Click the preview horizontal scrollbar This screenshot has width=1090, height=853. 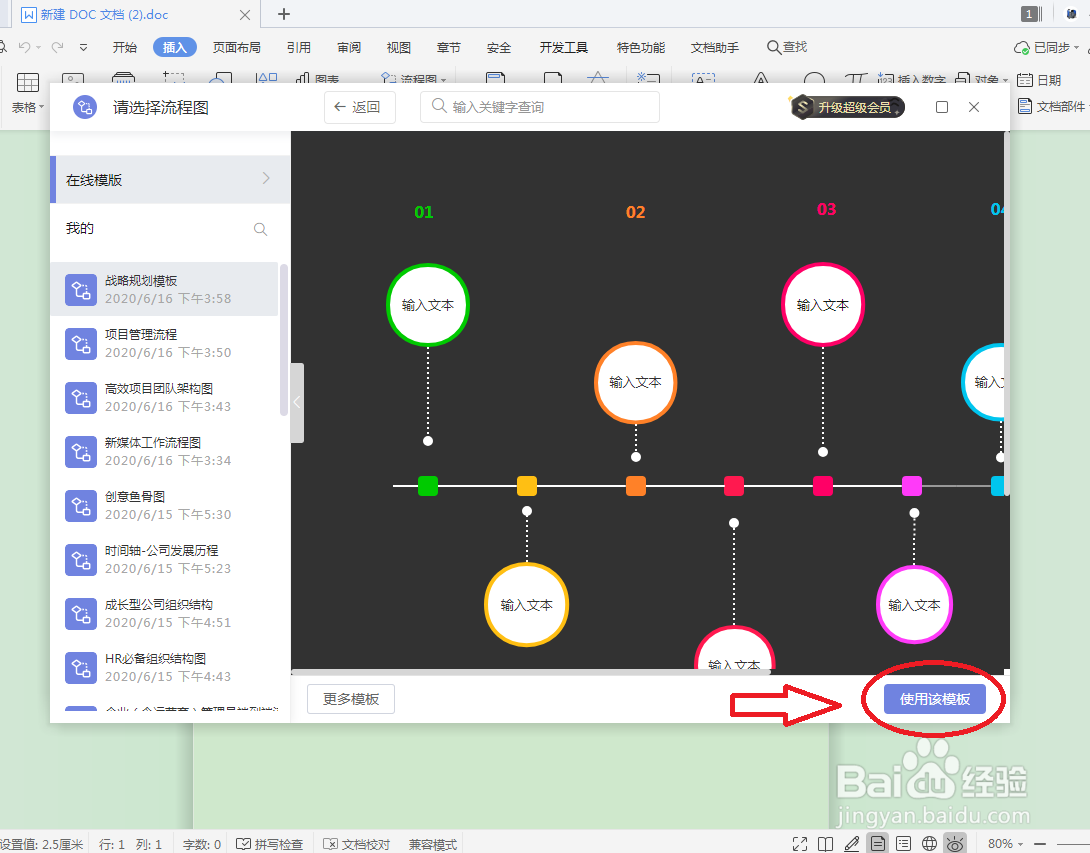click(531, 672)
